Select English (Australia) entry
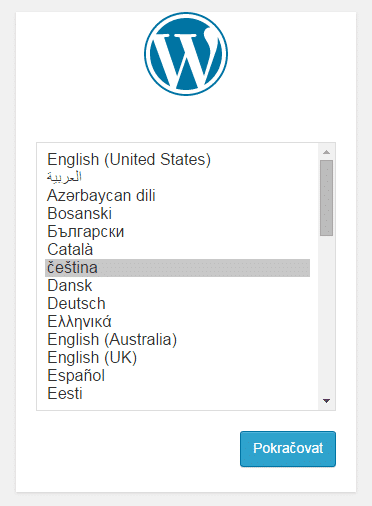The width and height of the screenshot is (372, 506). click(x=177, y=340)
